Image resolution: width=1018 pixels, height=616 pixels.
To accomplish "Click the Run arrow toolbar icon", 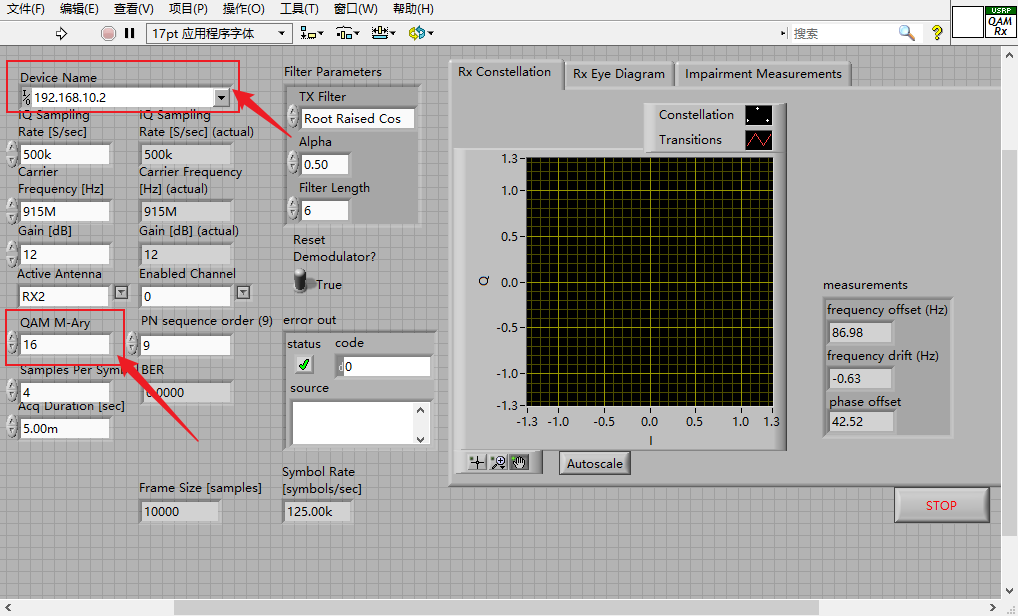I will coord(61,33).
